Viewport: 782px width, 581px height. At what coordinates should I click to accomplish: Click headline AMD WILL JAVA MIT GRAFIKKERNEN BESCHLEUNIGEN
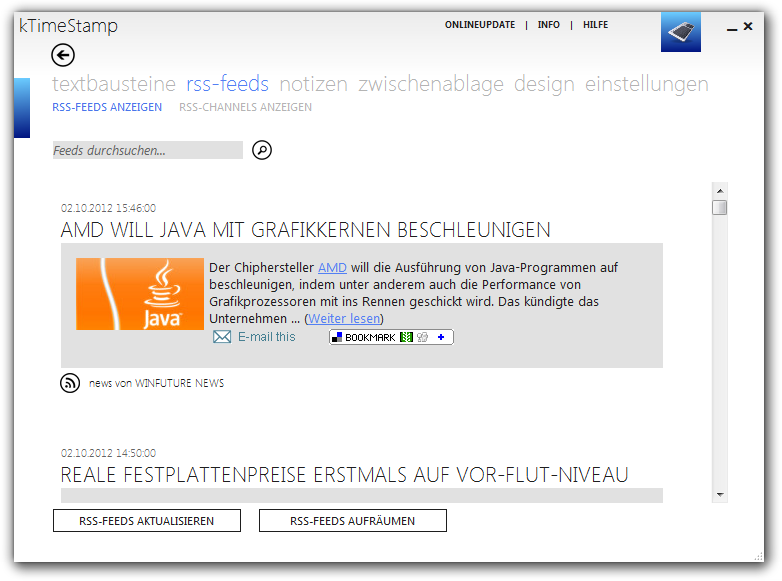coord(306,230)
